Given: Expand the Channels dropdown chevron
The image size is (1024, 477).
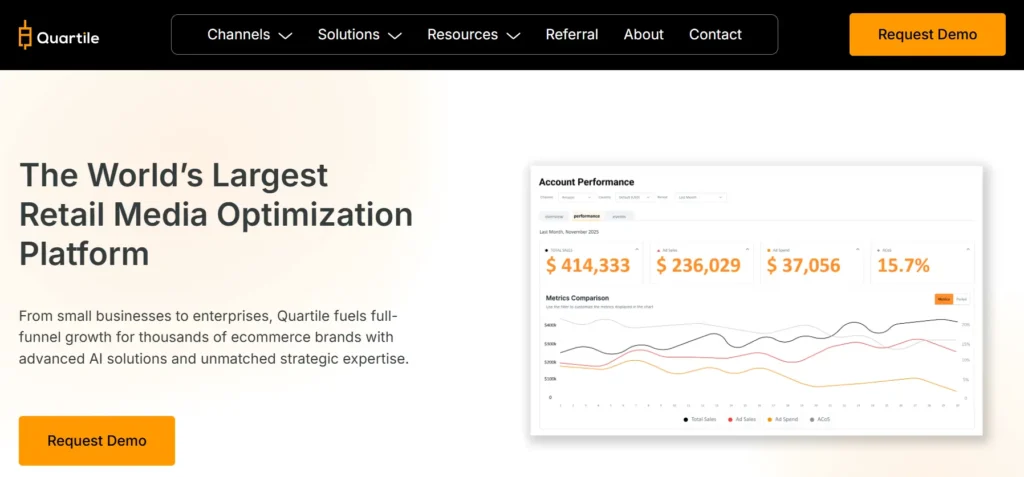Looking at the screenshot, I should coord(285,35).
